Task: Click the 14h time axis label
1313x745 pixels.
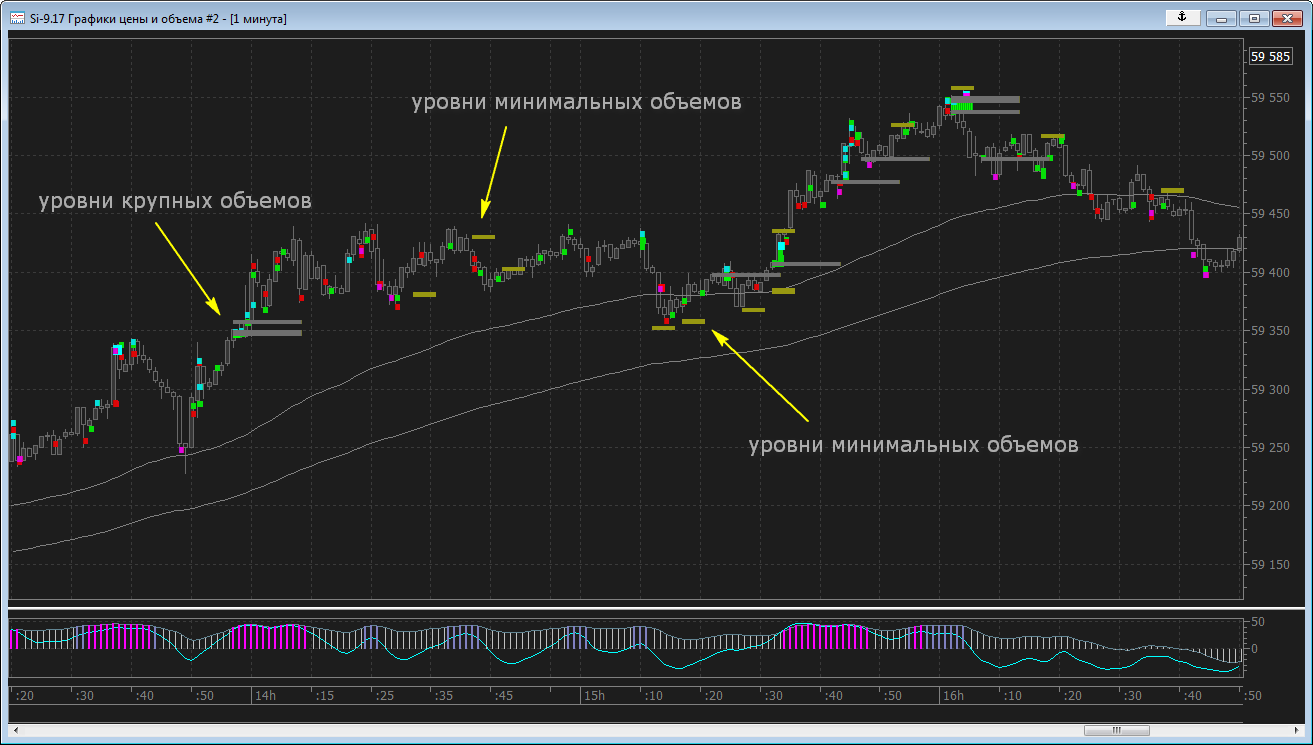Action: [x=265, y=696]
